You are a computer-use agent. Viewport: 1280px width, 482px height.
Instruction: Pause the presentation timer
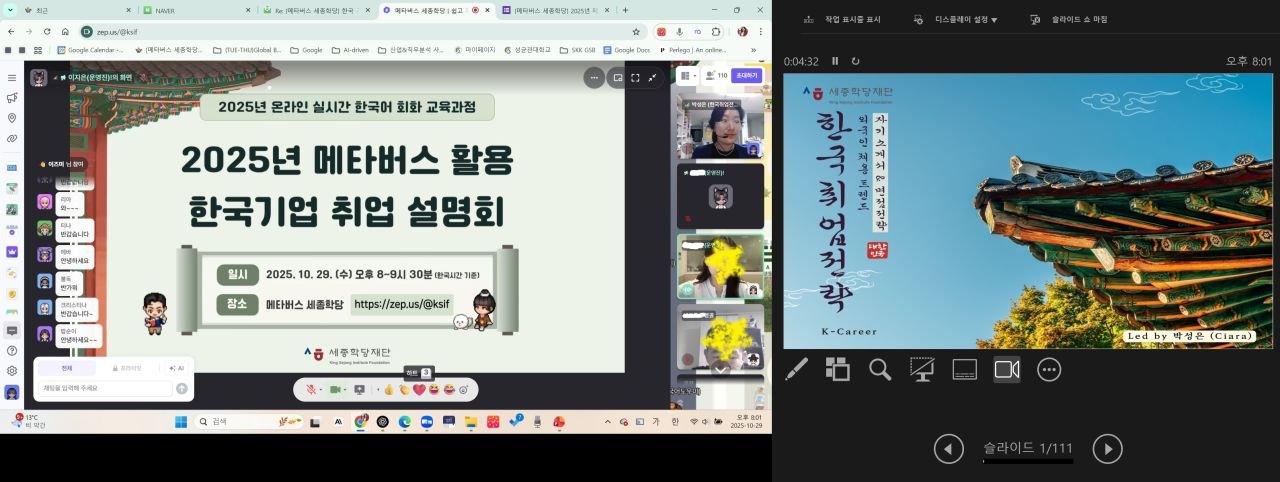point(835,62)
